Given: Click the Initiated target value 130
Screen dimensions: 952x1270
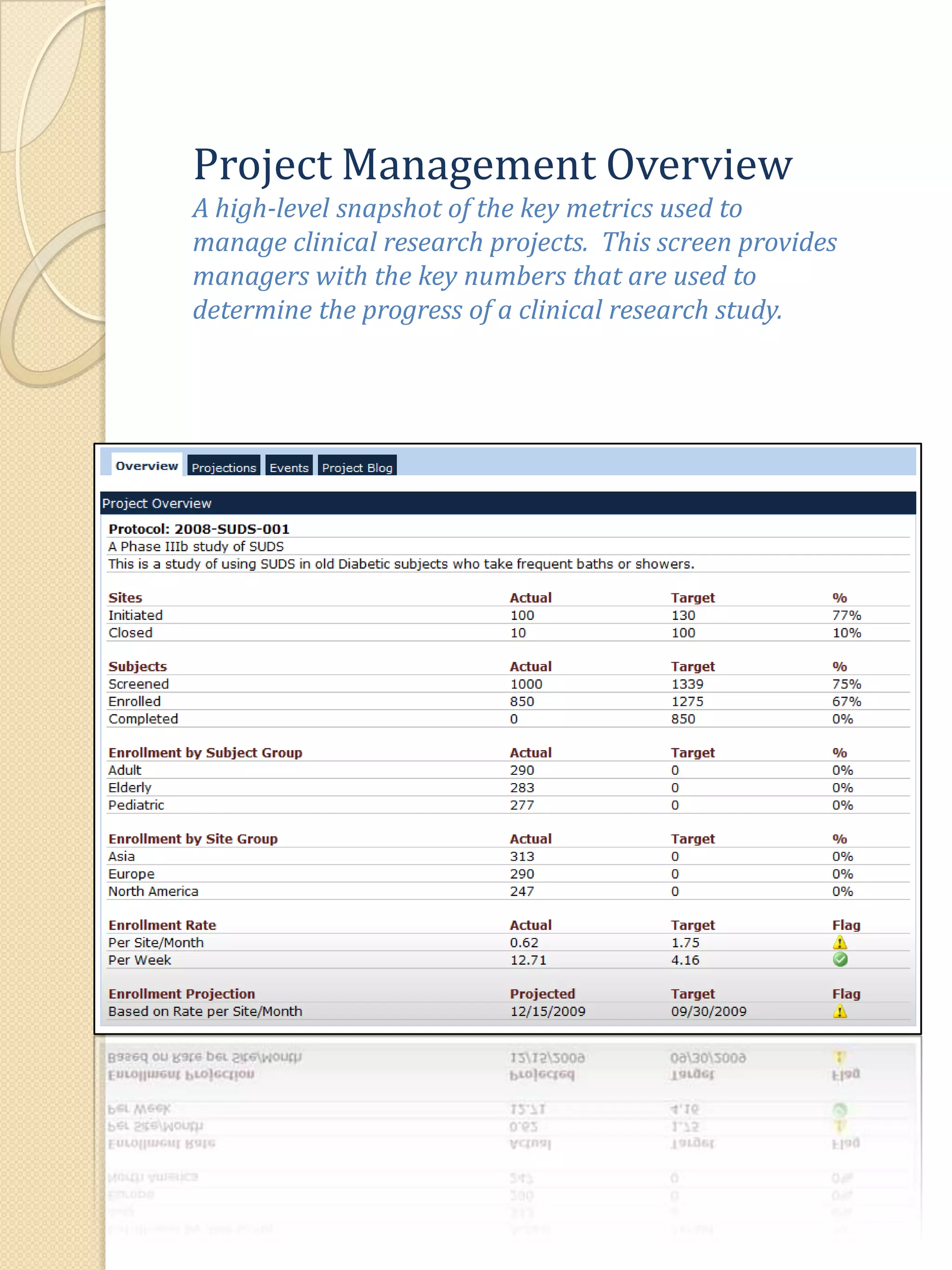Looking at the screenshot, I should 683,615.
